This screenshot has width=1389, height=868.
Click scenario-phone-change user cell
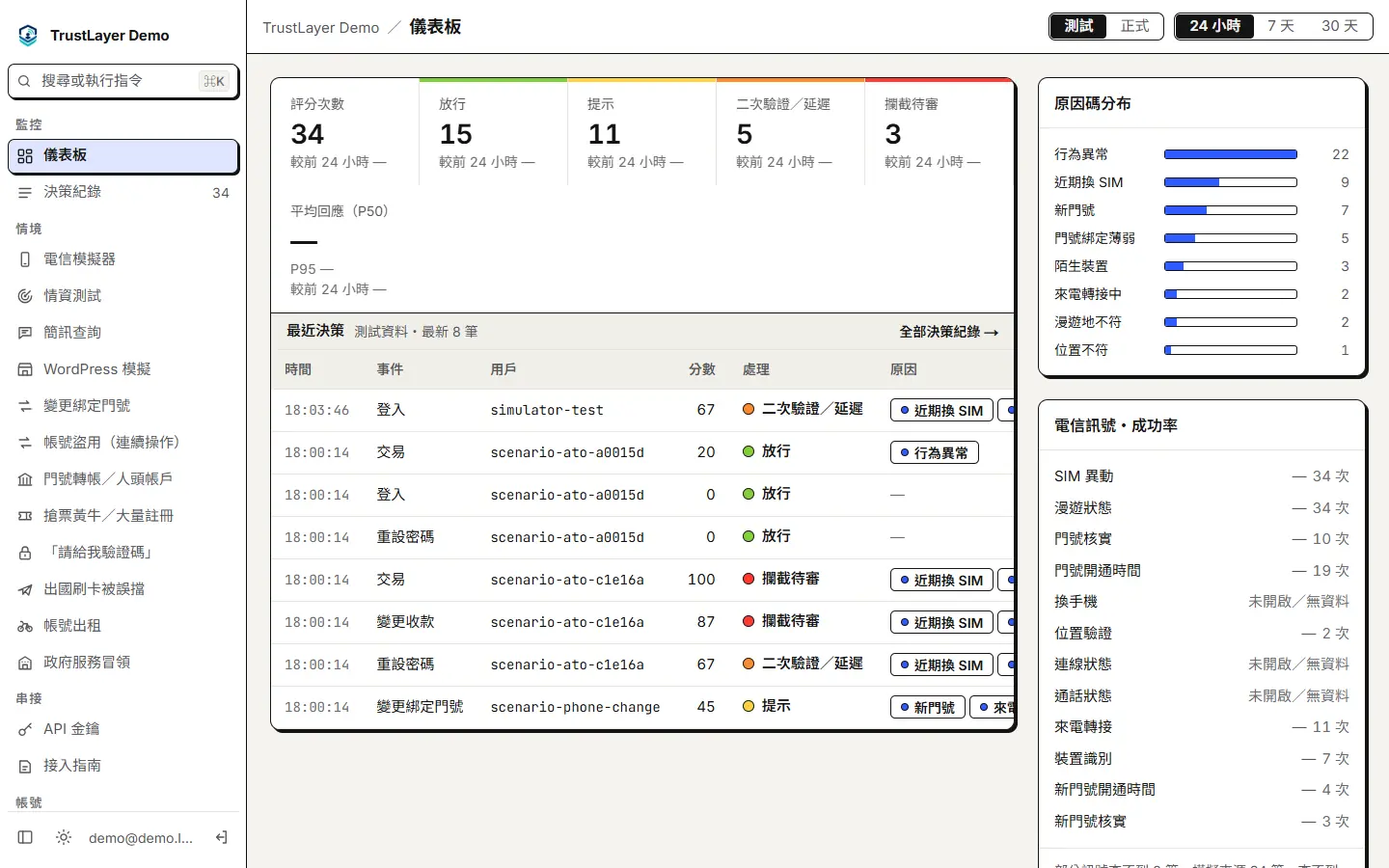tap(575, 707)
